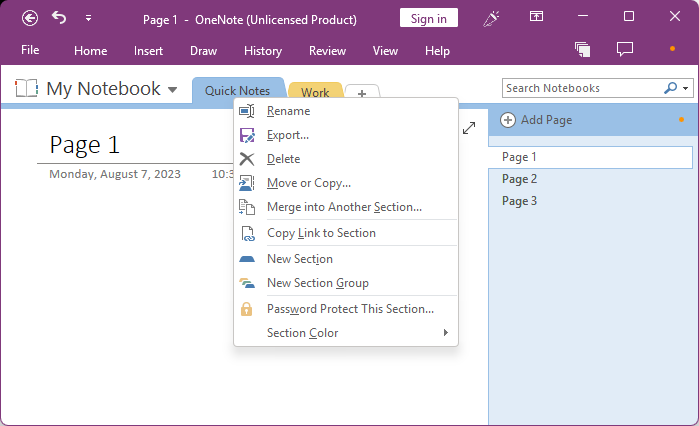Viewport: 699px width, 426px height.
Task: Click the Section Color submenu arrow
Action: 445,332
